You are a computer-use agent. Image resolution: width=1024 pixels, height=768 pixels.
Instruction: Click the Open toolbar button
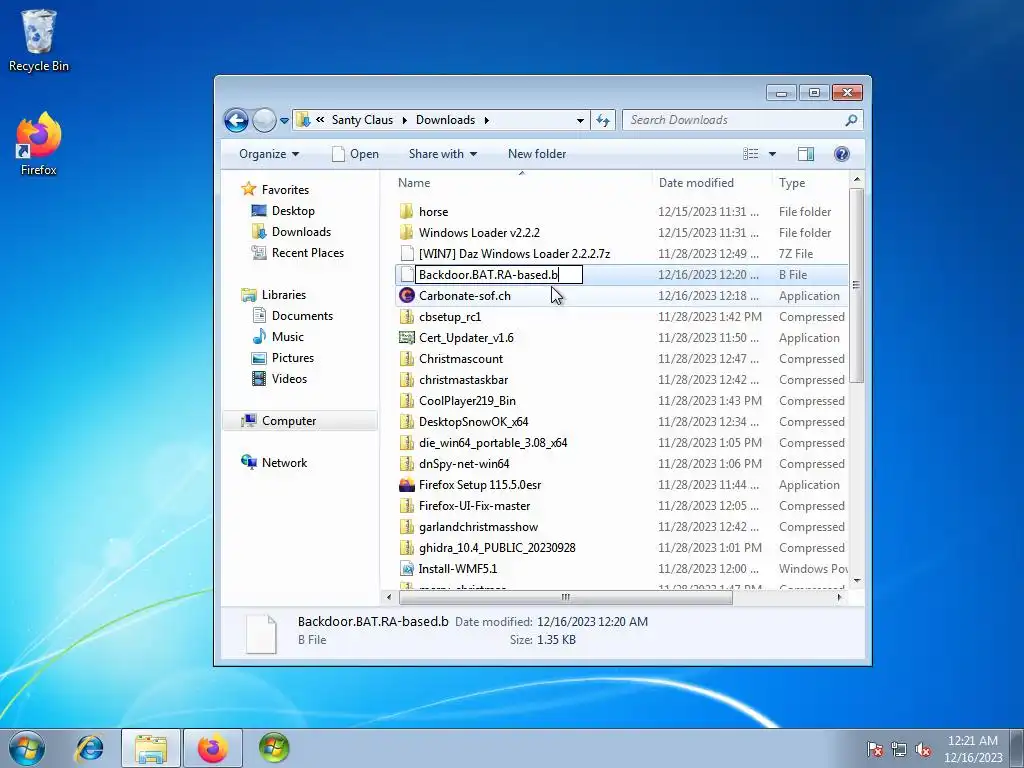355,154
